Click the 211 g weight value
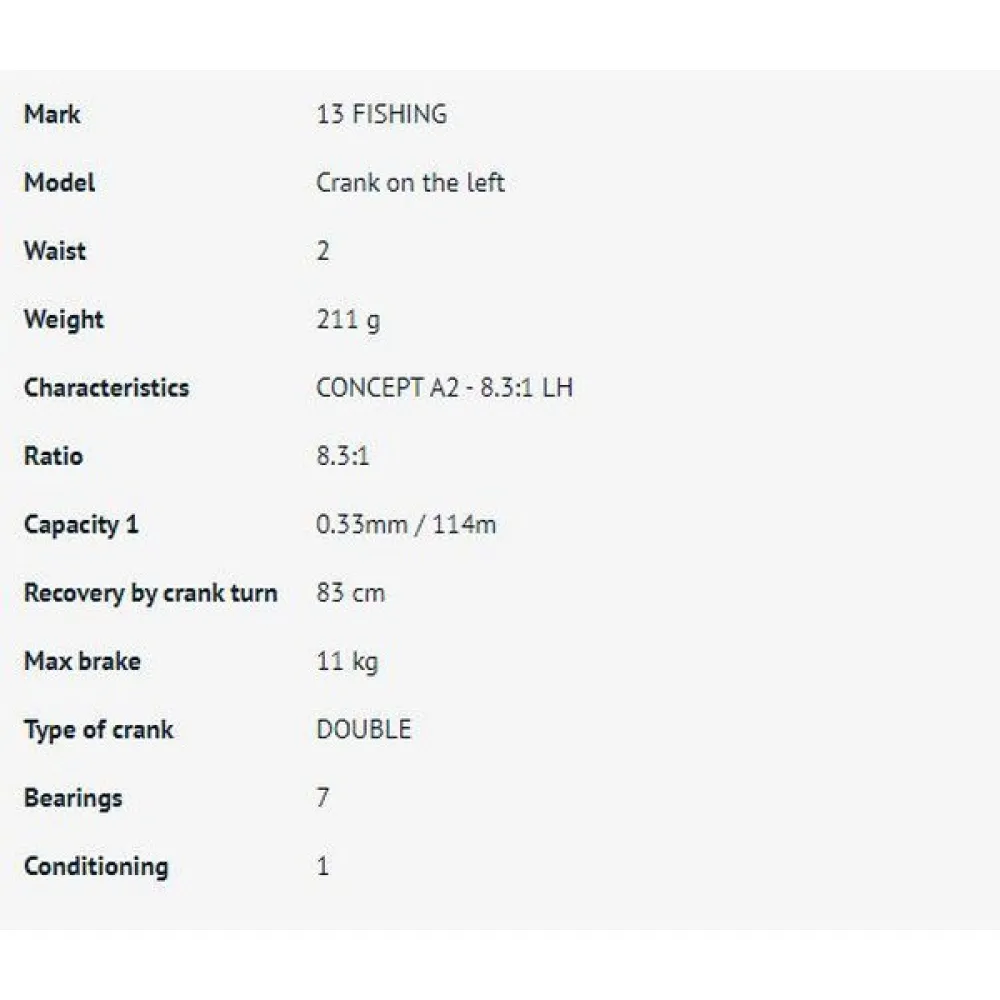 [x=348, y=320]
